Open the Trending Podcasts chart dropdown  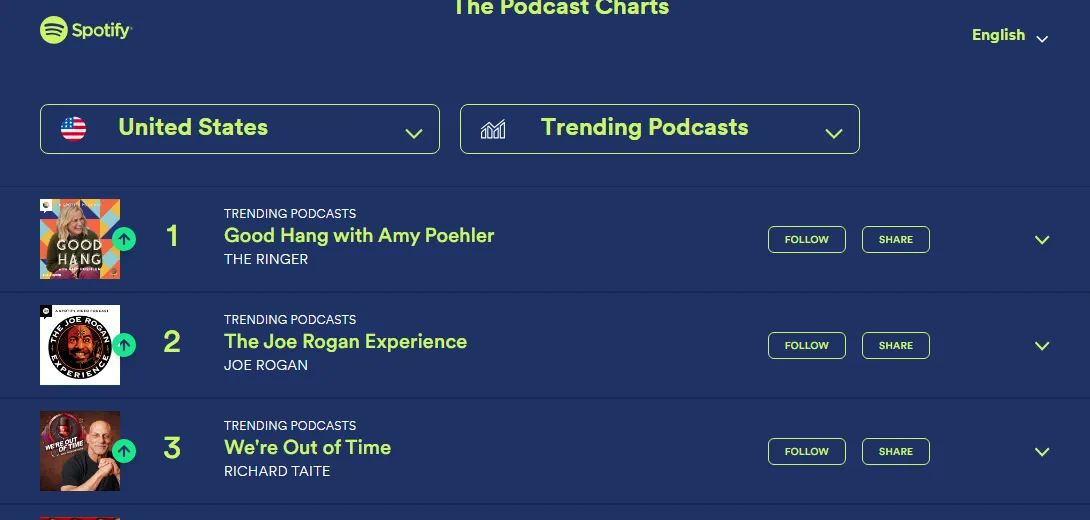tap(660, 129)
